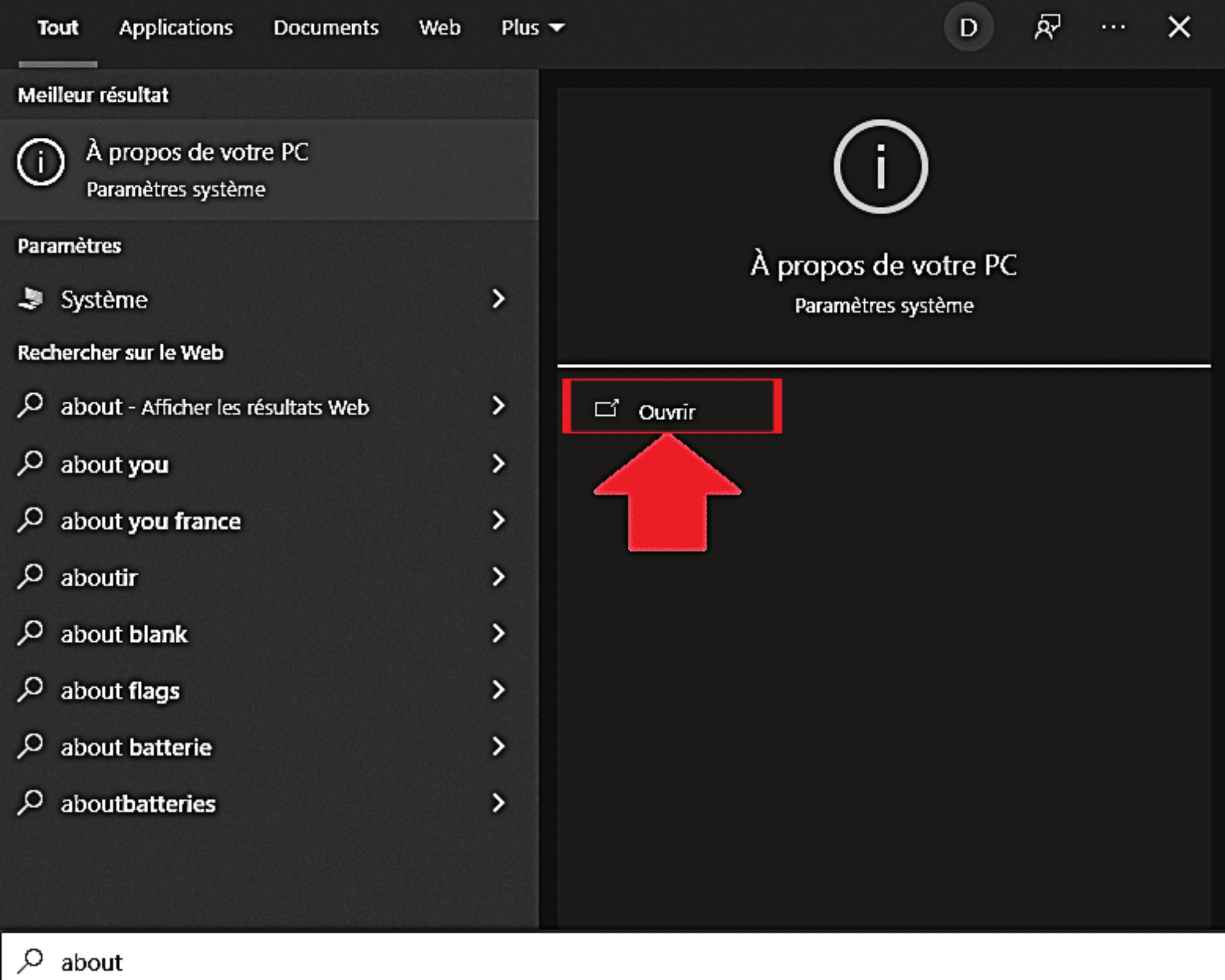The height and width of the screenshot is (980, 1225).
Task: Ouvrir À propos de votre PC
Action: tap(667, 409)
